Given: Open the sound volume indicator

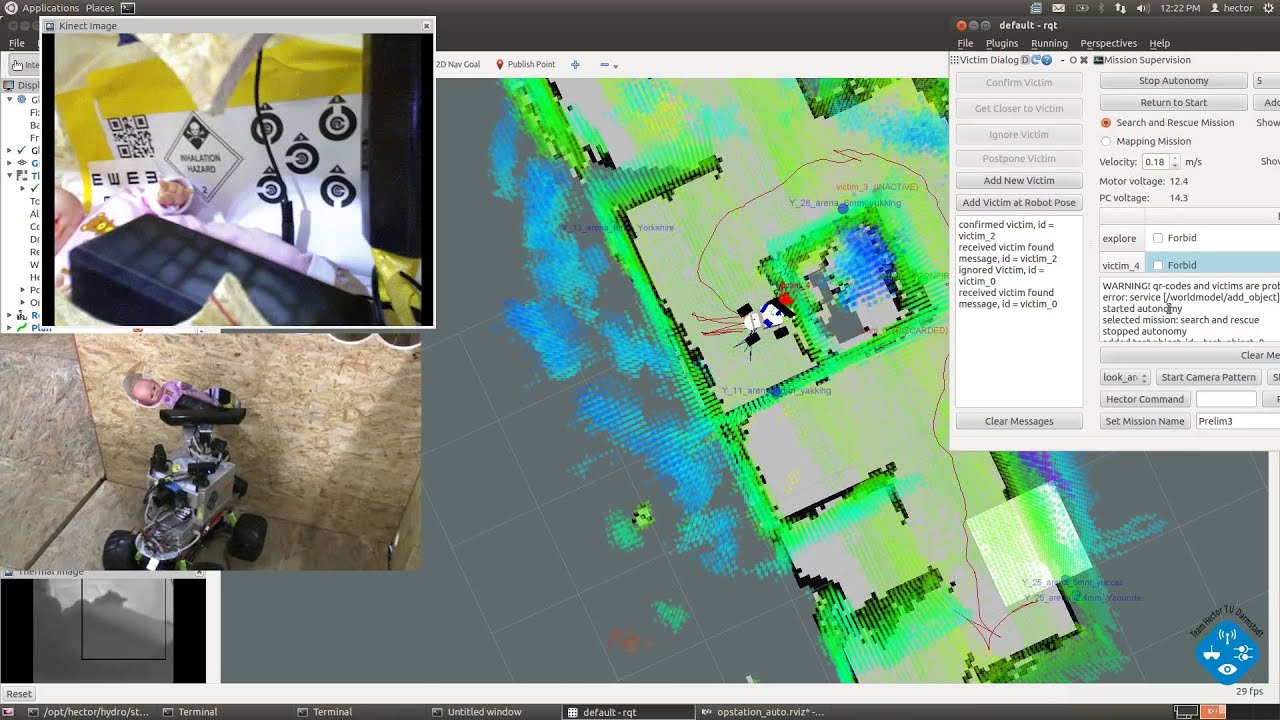Looking at the screenshot, I should (1142, 8).
